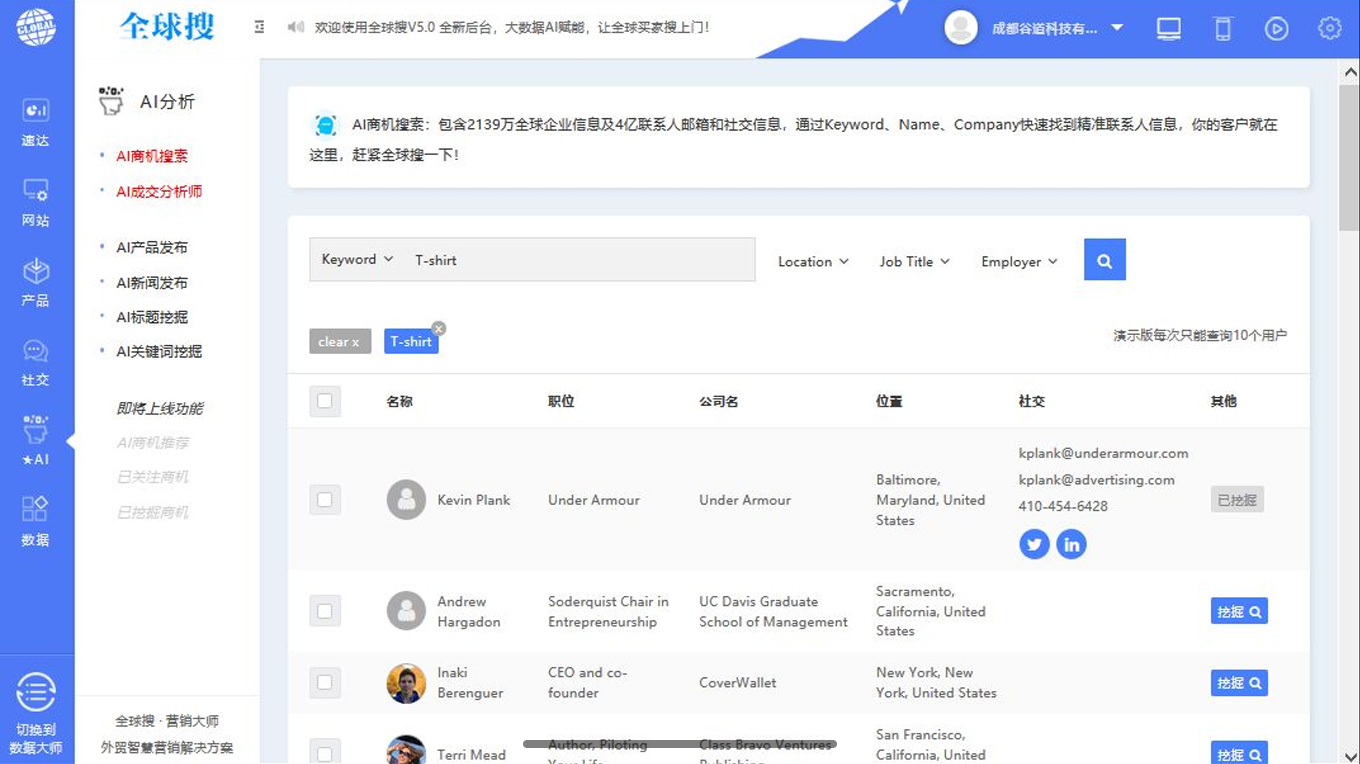Check the box for Kevin Plank
1360x764 pixels.
click(x=324, y=500)
